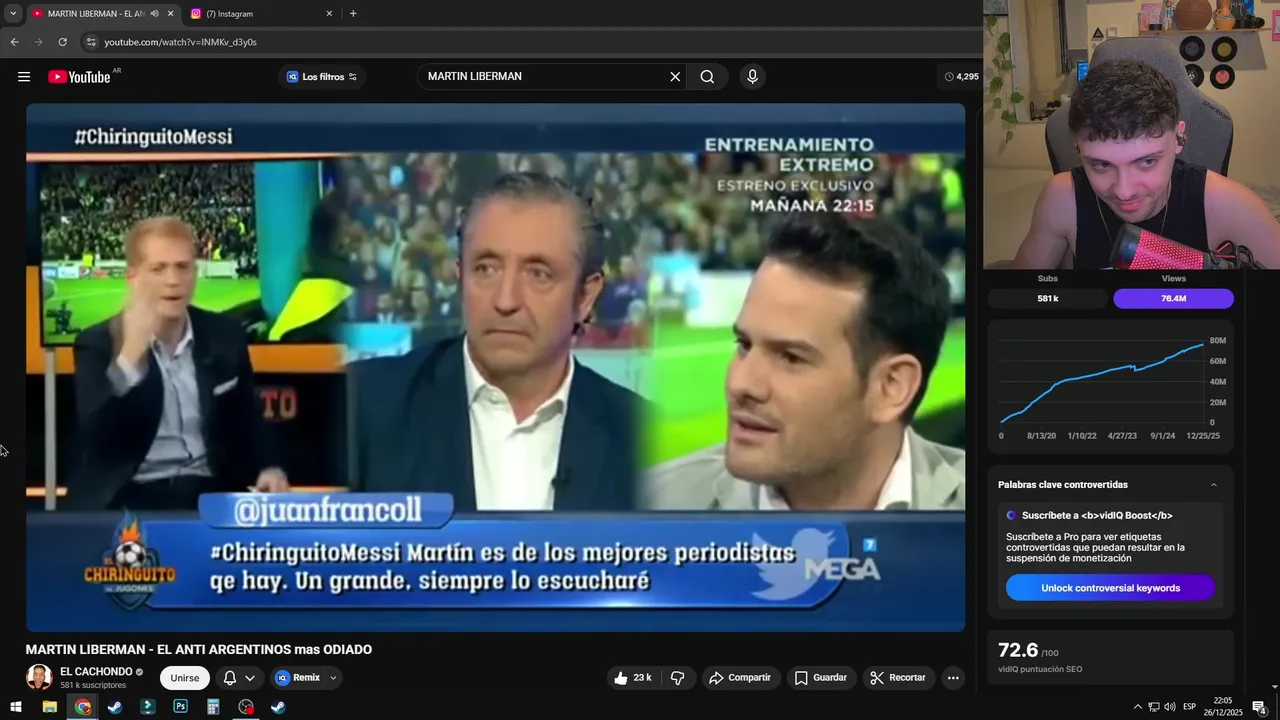
Task: Select the Subs 581 k stat tab
Action: coord(1048,298)
